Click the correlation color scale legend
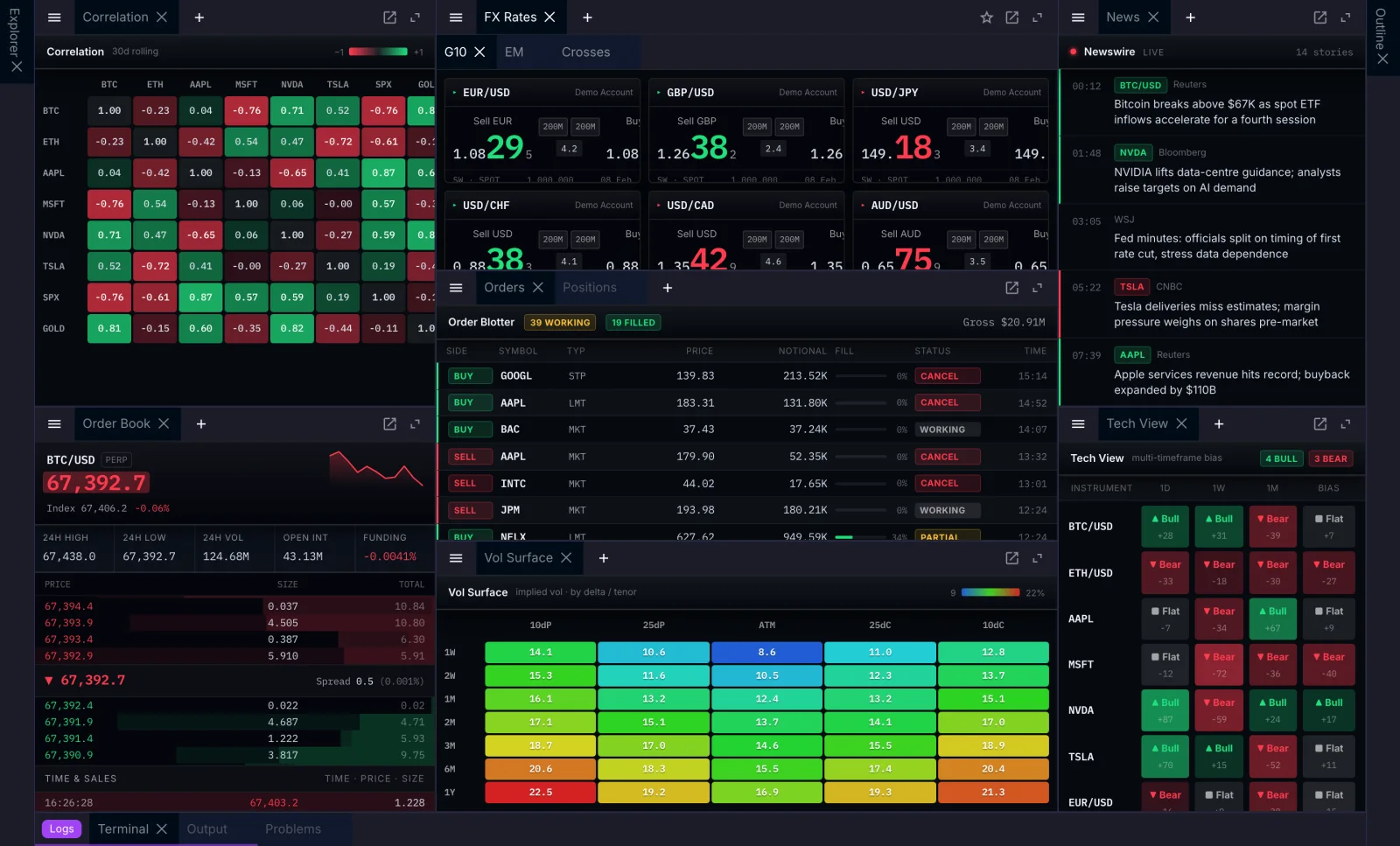The image size is (1400, 846). point(378,52)
